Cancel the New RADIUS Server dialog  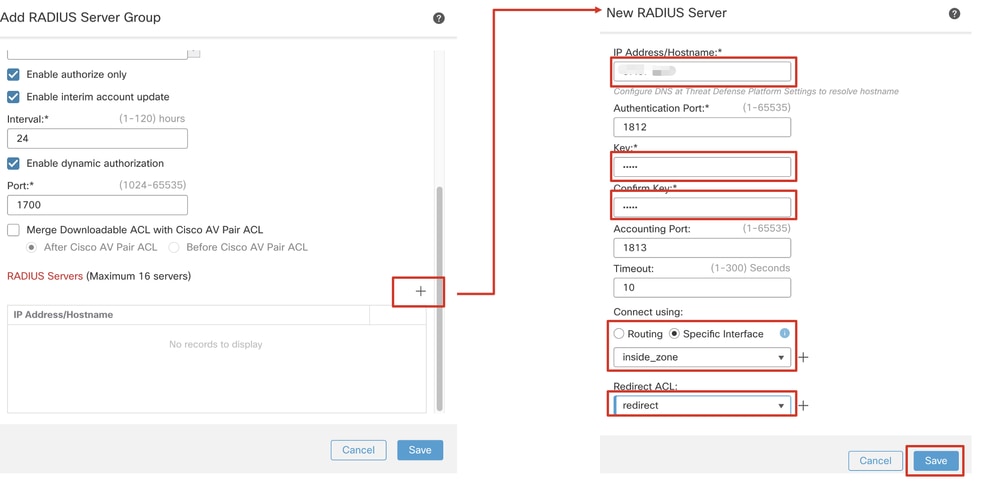(875, 461)
